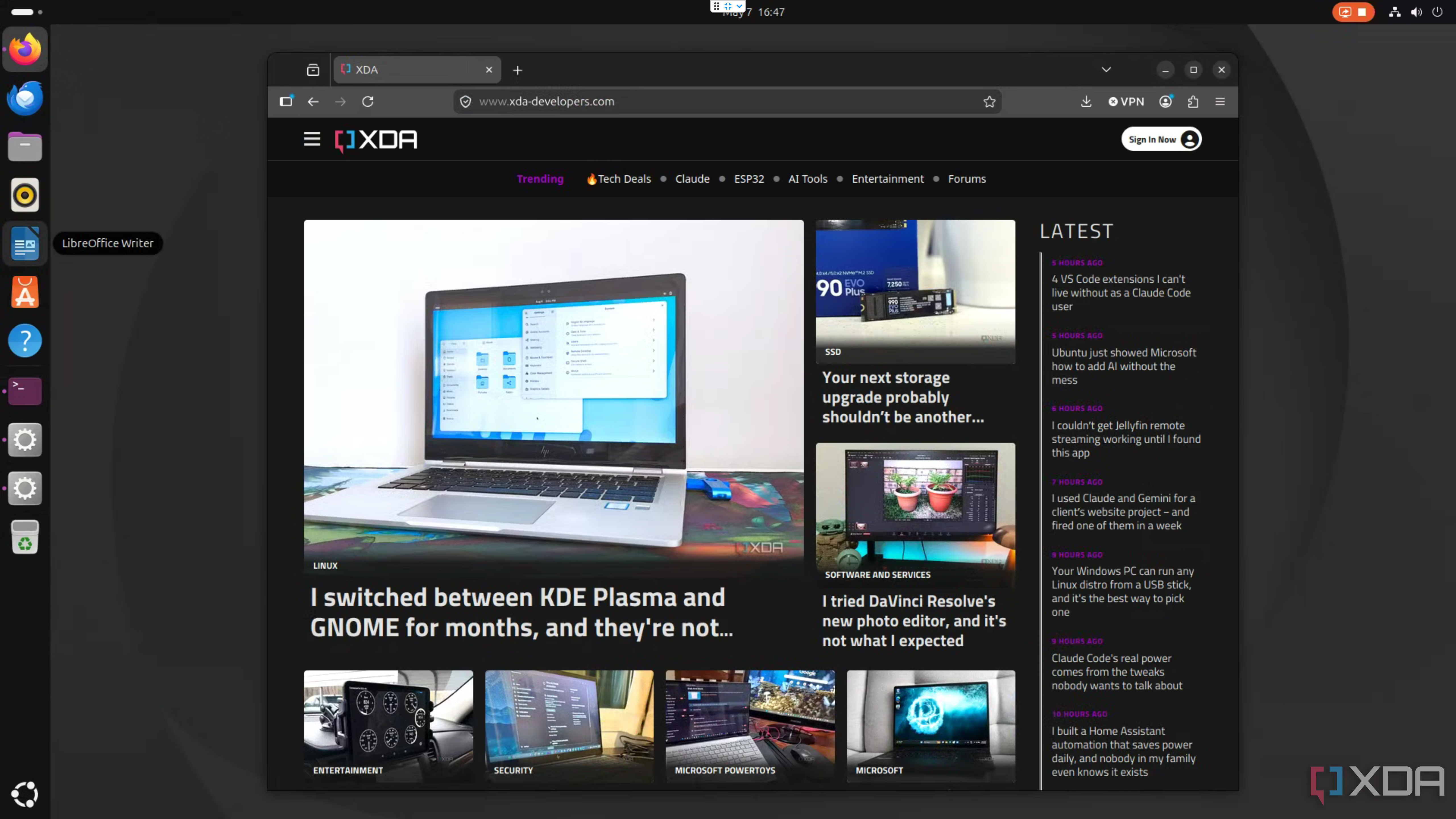Close the XDA tab
The image size is (1456, 819).
pyautogui.click(x=489, y=69)
